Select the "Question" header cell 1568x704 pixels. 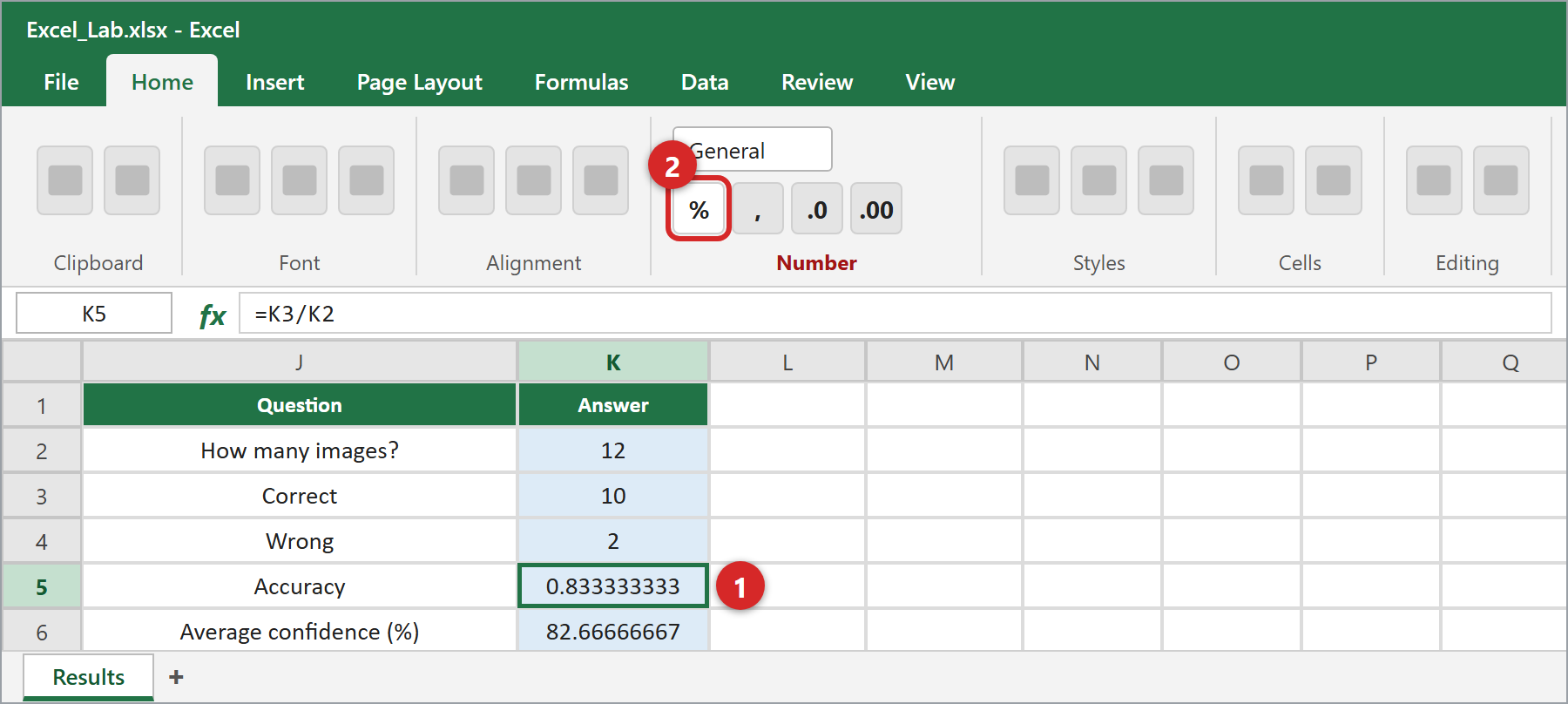[x=300, y=405]
